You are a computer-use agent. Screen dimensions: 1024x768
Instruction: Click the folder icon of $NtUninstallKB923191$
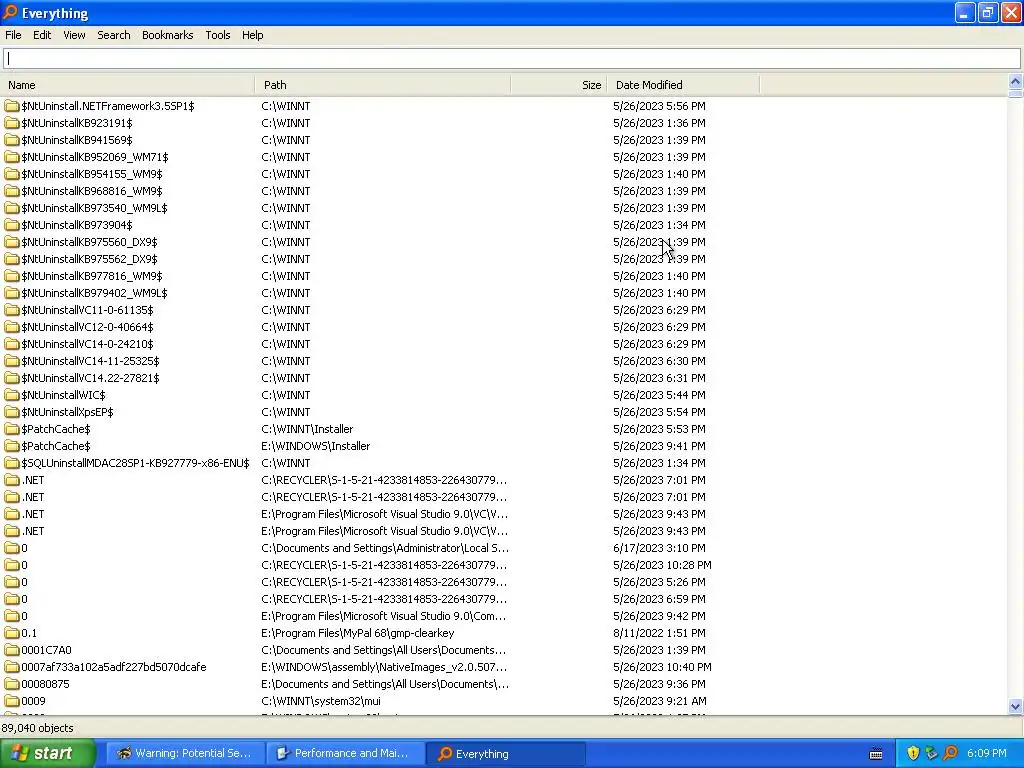point(12,123)
